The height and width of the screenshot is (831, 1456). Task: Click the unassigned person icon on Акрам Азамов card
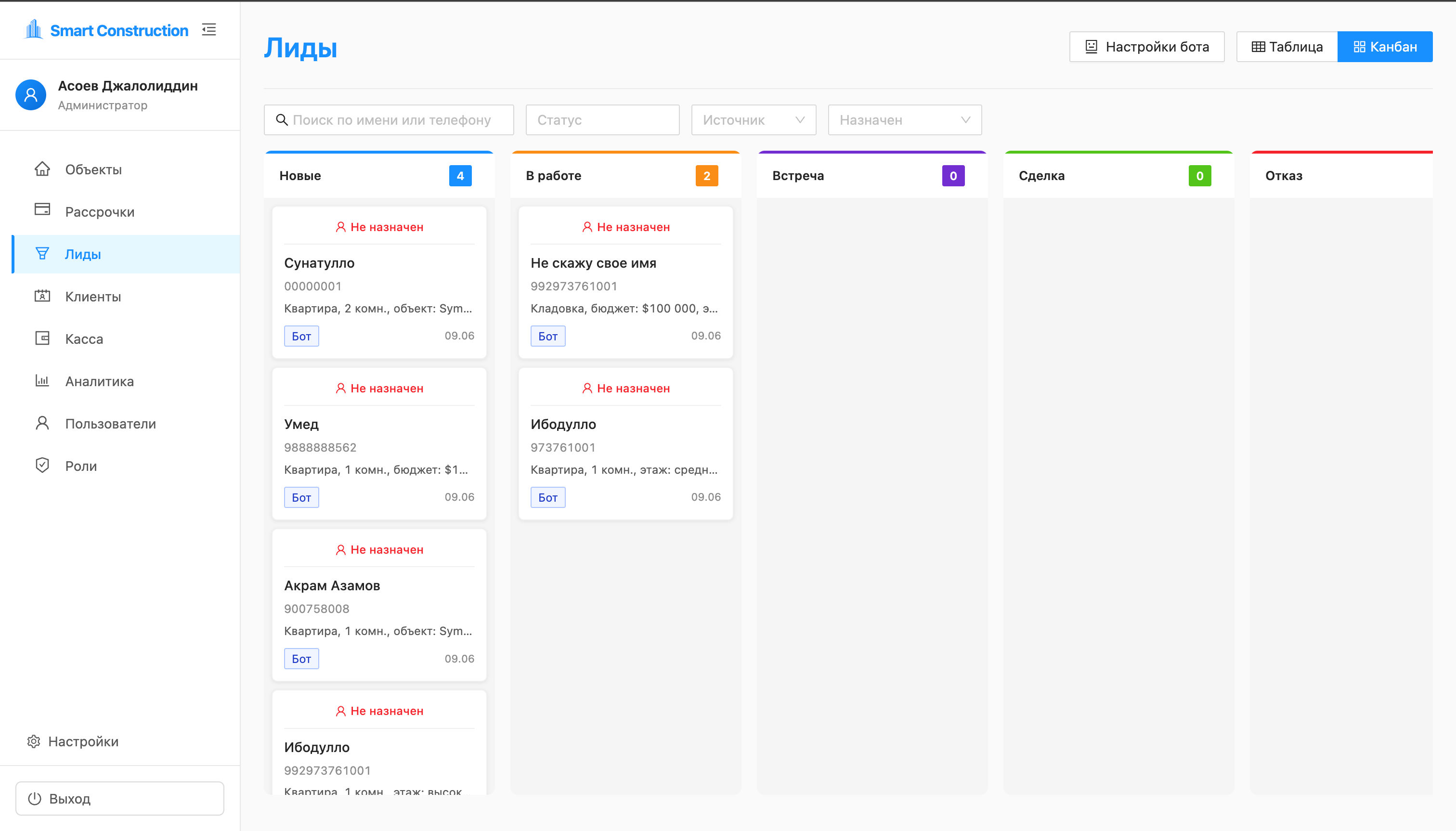tap(341, 550)
